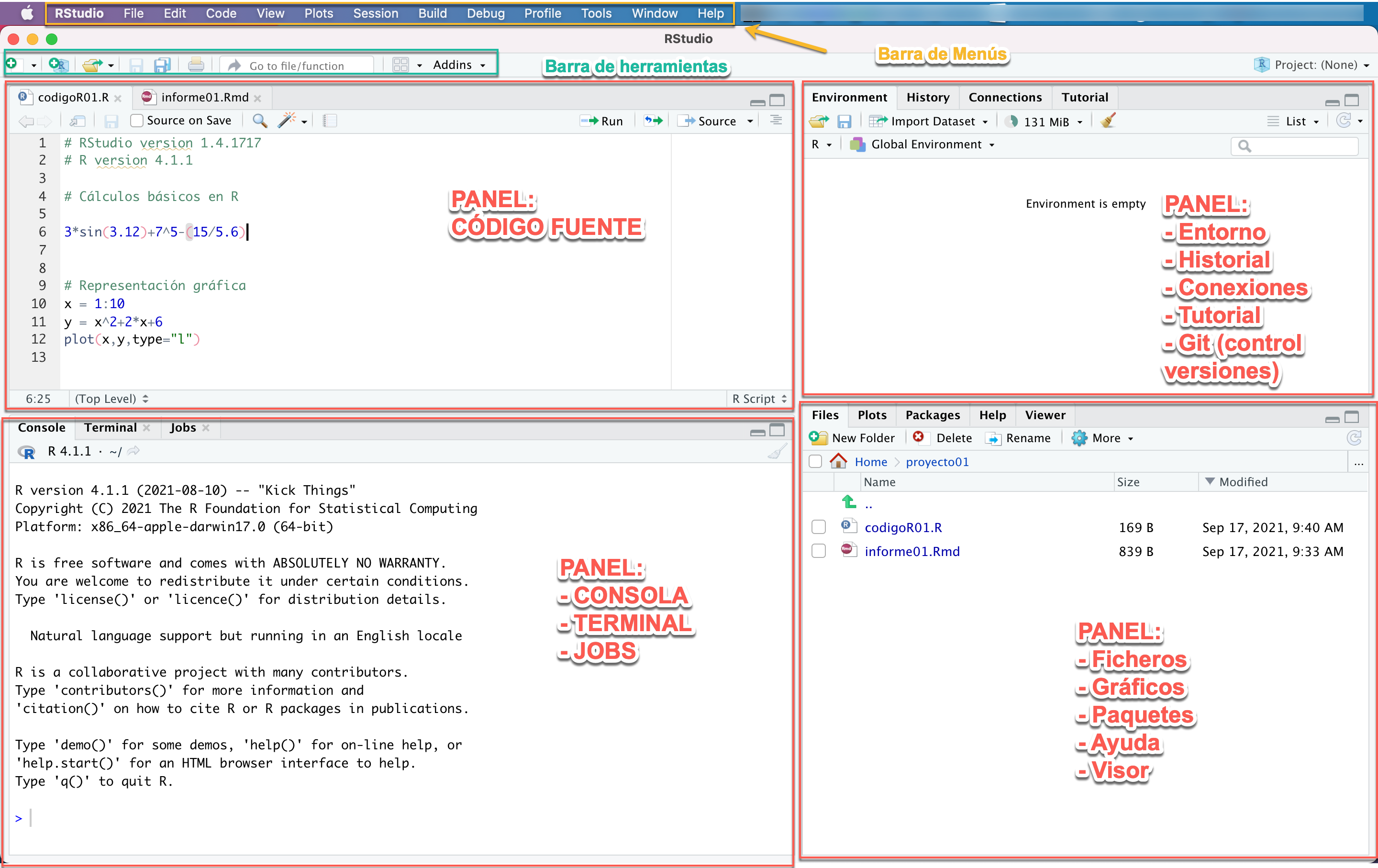Viewport: 1378px width, 868px height.
Task: Open the Addins dropdown
Action: [x=459, y=65]
